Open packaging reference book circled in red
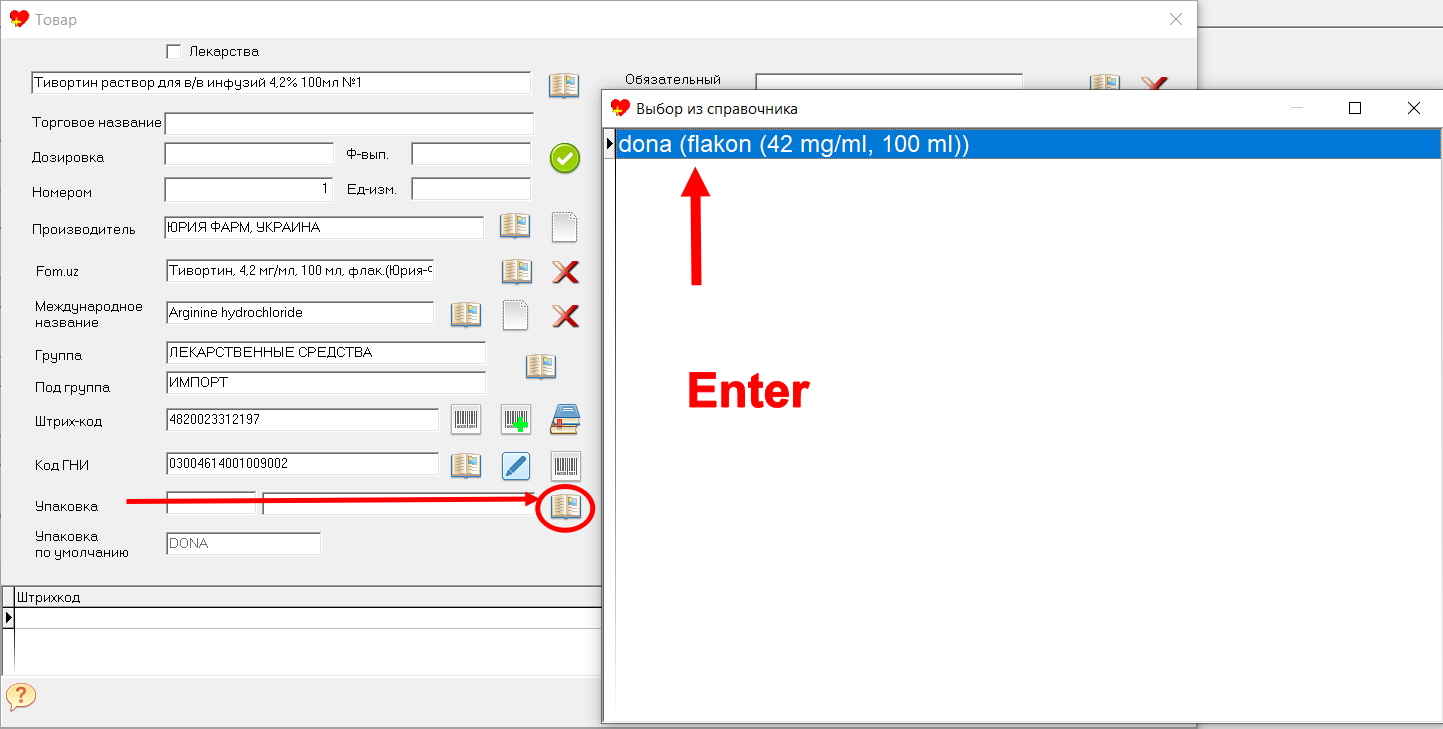1443x729 pixels. [x=566, y=507]
